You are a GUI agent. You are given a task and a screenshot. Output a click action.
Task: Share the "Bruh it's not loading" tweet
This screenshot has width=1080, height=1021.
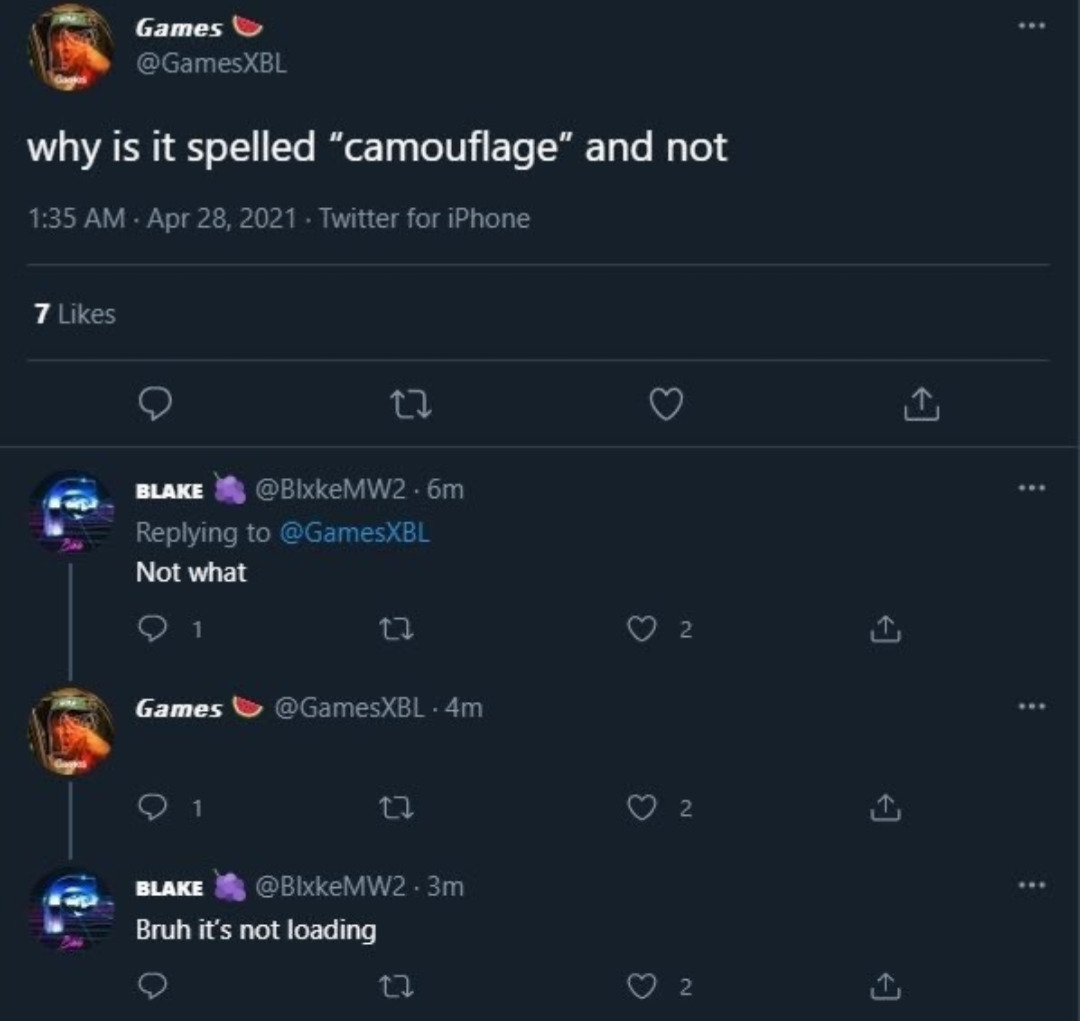[x=887, y=987]
